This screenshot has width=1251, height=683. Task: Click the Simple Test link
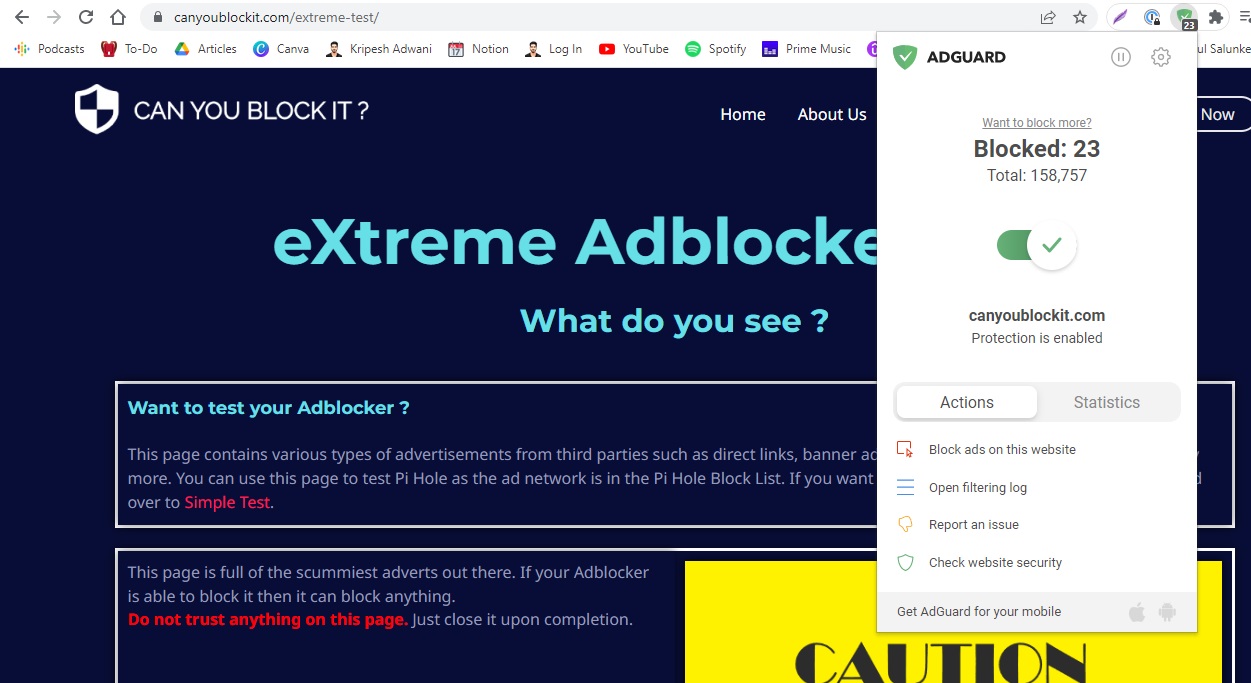point(227,503)
